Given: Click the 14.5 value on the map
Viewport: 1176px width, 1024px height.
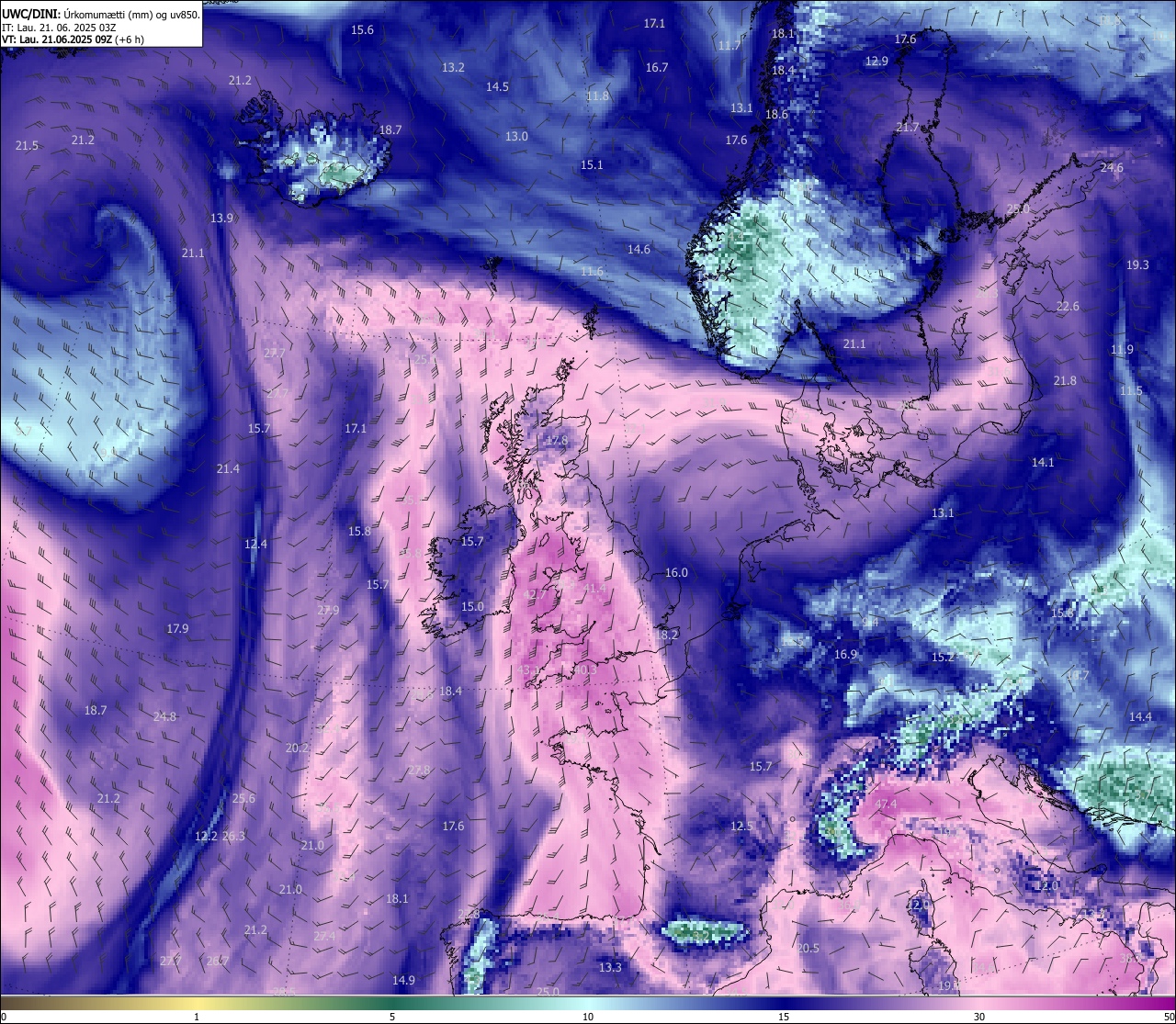Looking at the screenshot, I should pos(497,87).
